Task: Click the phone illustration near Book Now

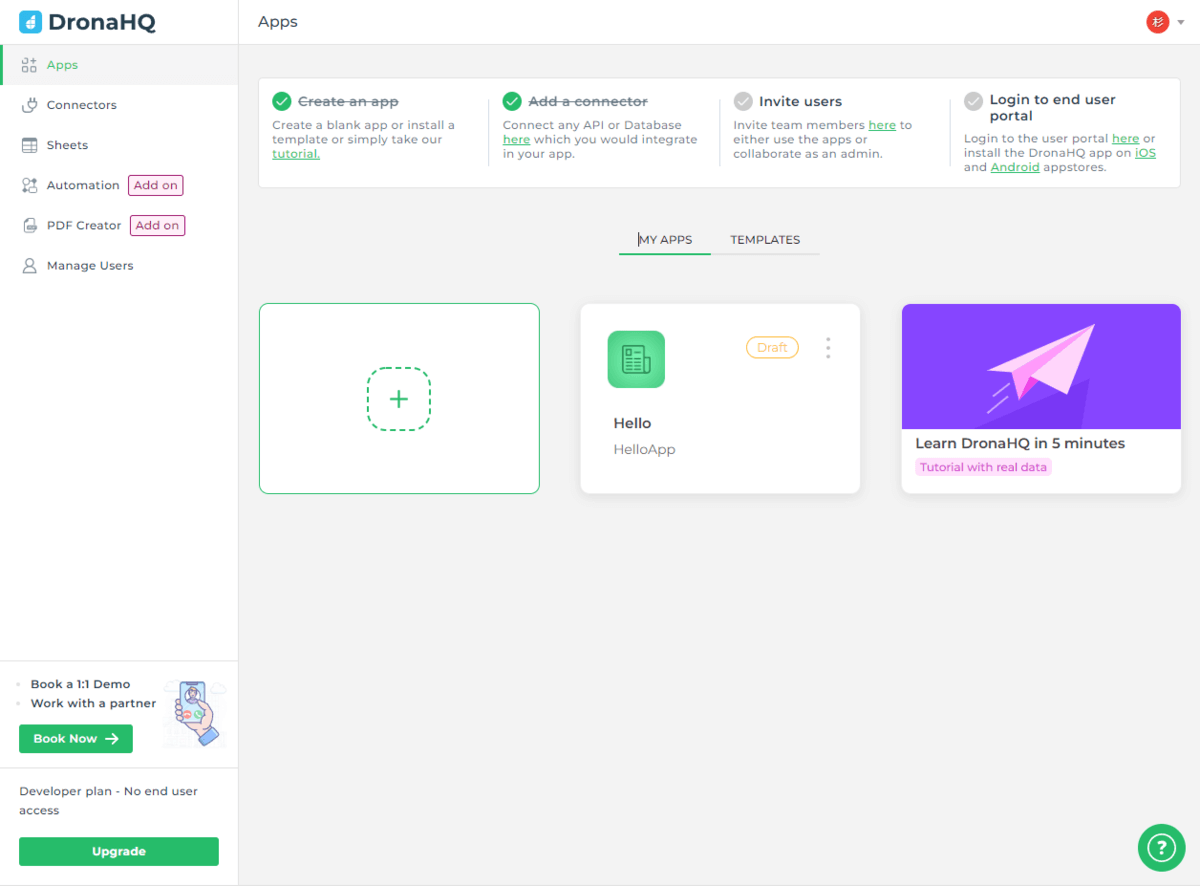Action: point(195,713)
